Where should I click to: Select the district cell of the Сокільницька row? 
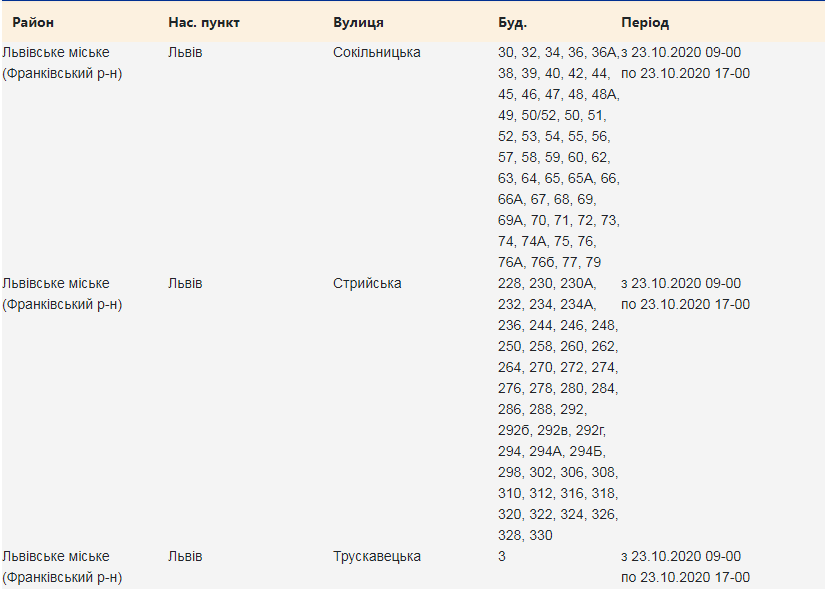(x=62, y=62)
